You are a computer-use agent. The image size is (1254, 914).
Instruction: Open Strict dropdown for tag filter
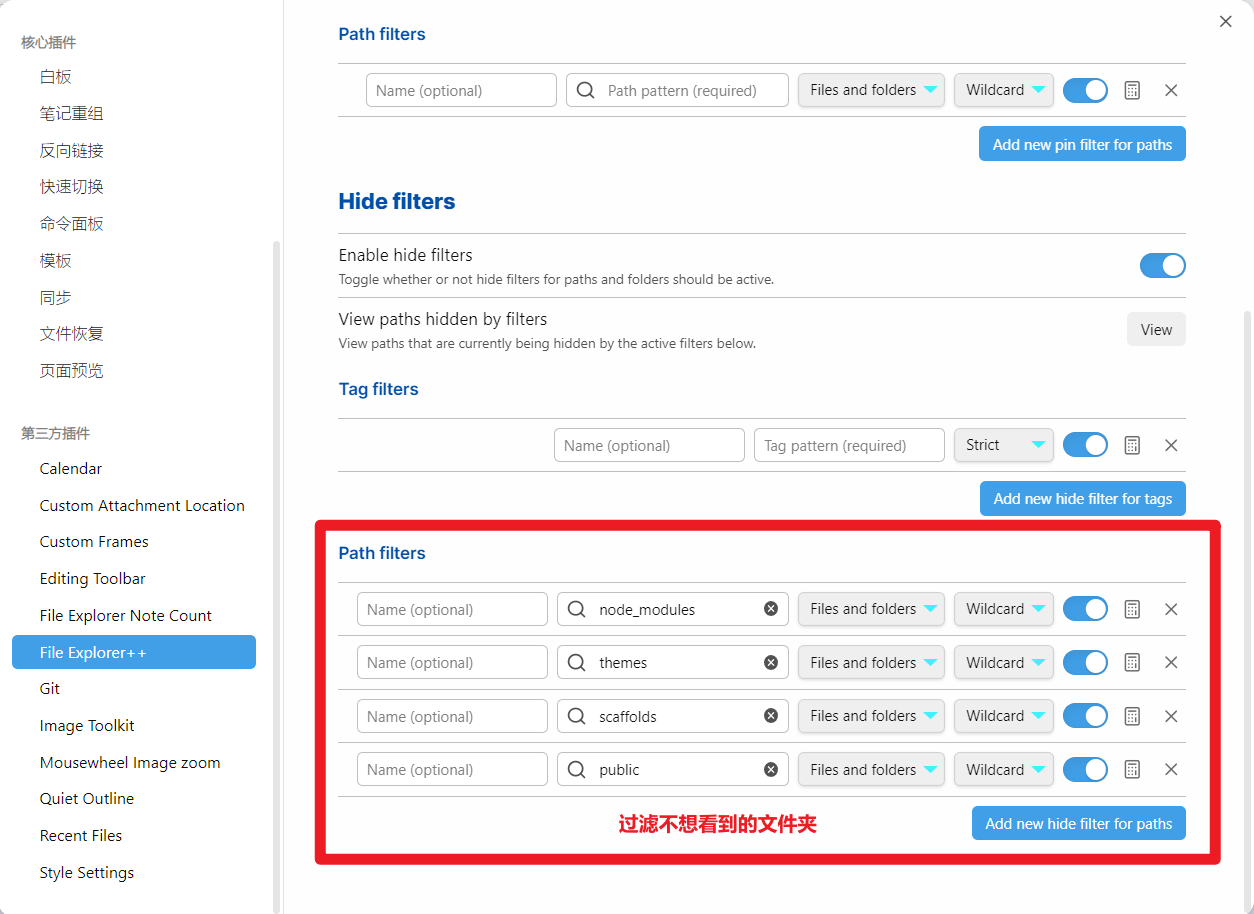(1003, 445)
